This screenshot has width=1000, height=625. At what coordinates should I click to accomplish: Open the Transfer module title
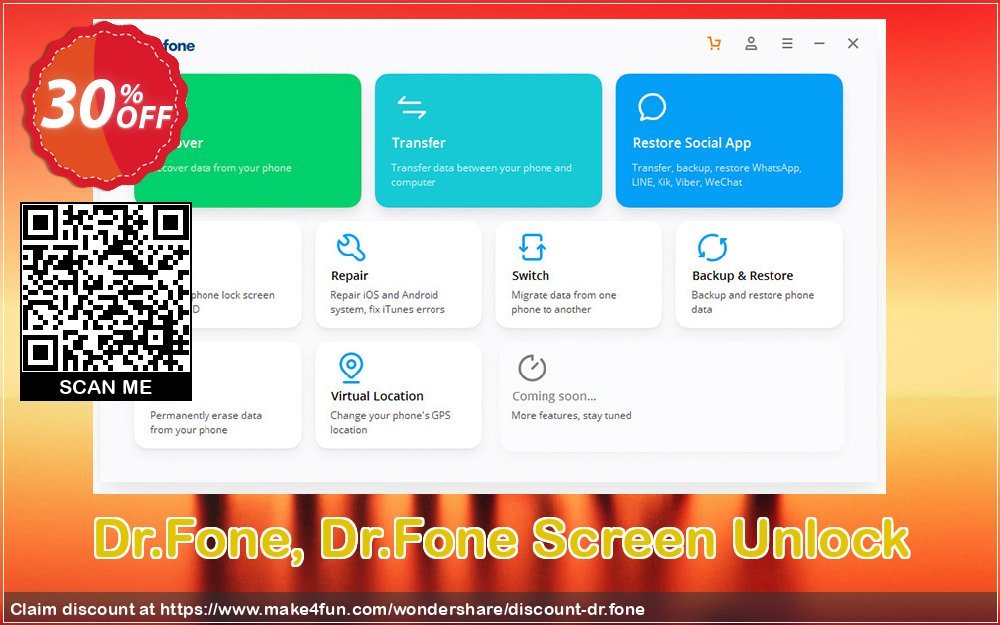point(418,143)
